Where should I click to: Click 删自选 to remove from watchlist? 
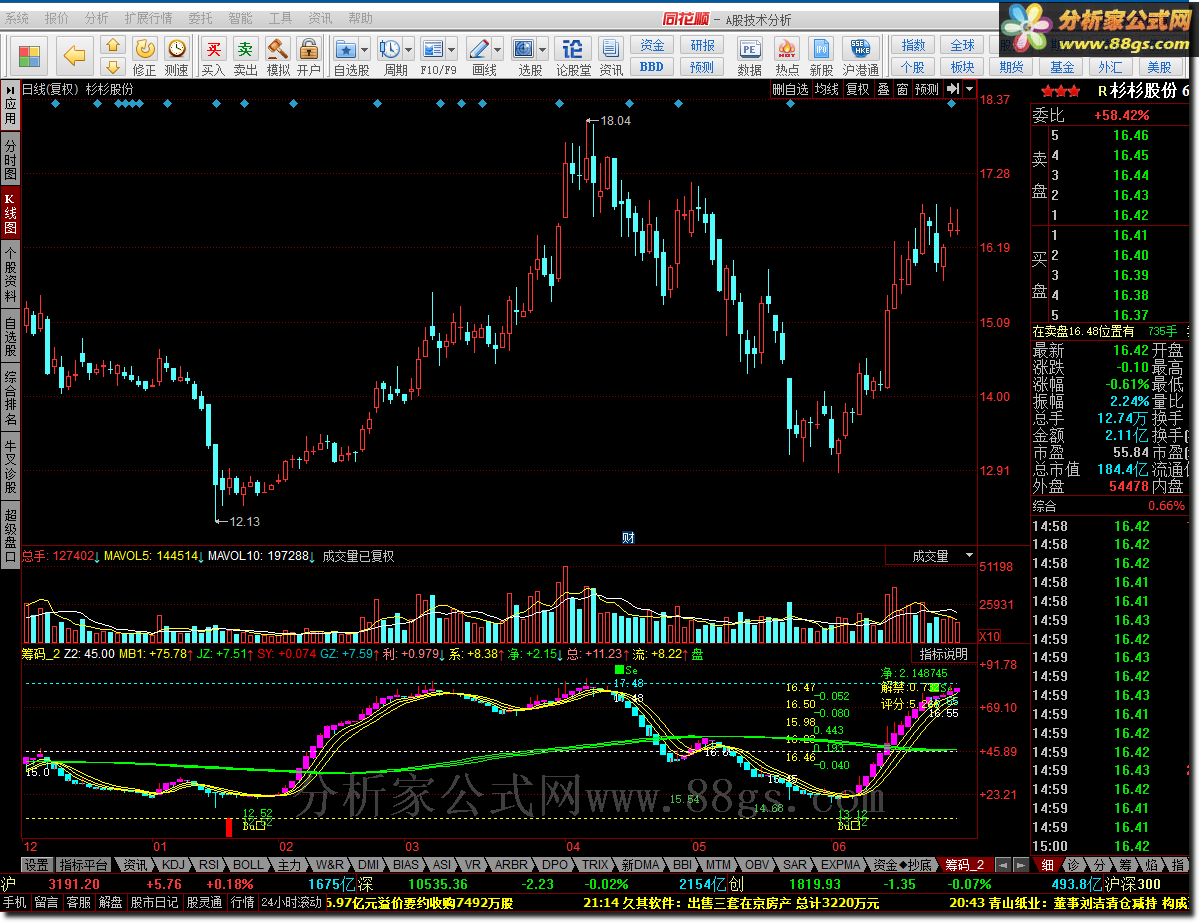point(790,89)
